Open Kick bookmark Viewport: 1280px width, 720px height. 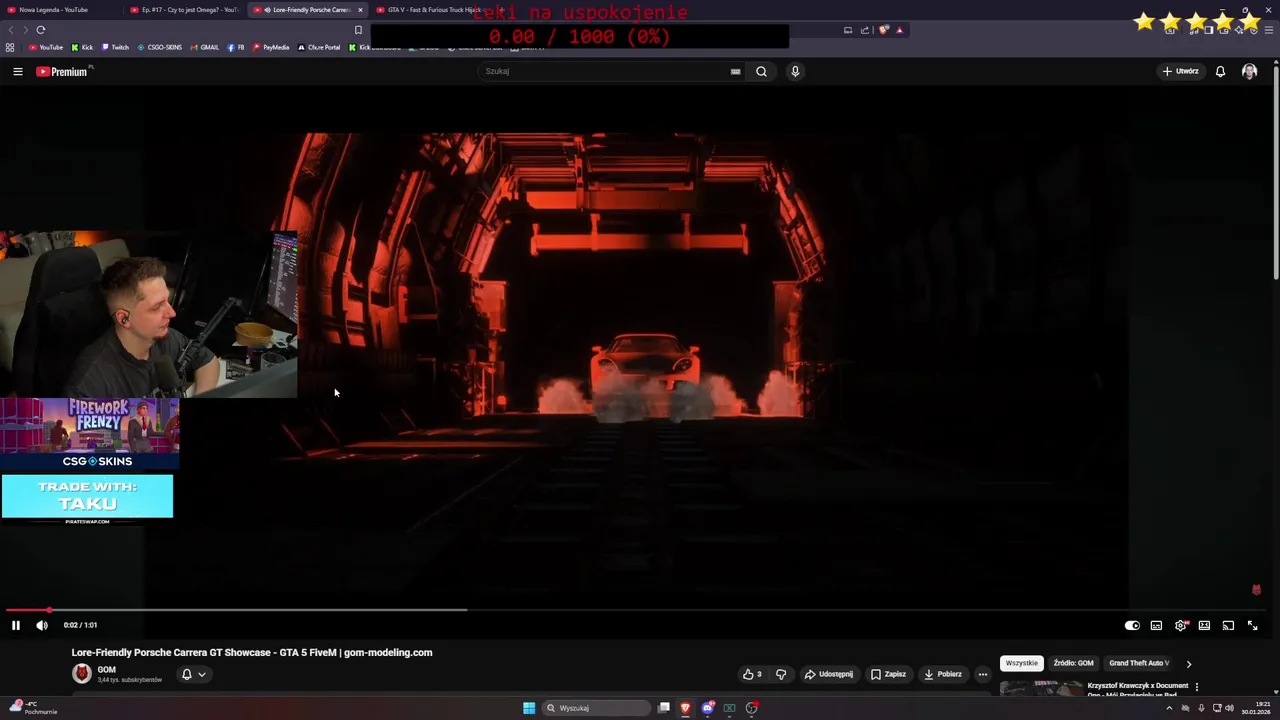pos(82,47)
